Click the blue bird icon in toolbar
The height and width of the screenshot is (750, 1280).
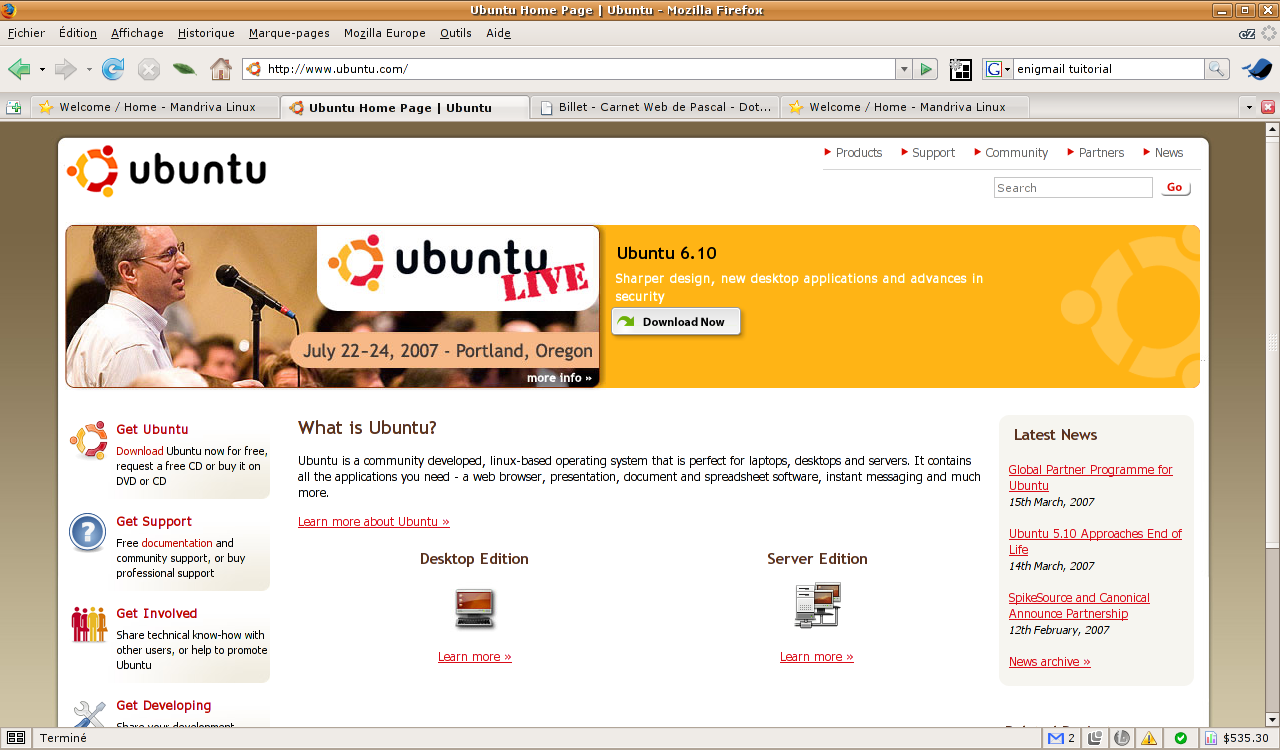pos(1257,69)
